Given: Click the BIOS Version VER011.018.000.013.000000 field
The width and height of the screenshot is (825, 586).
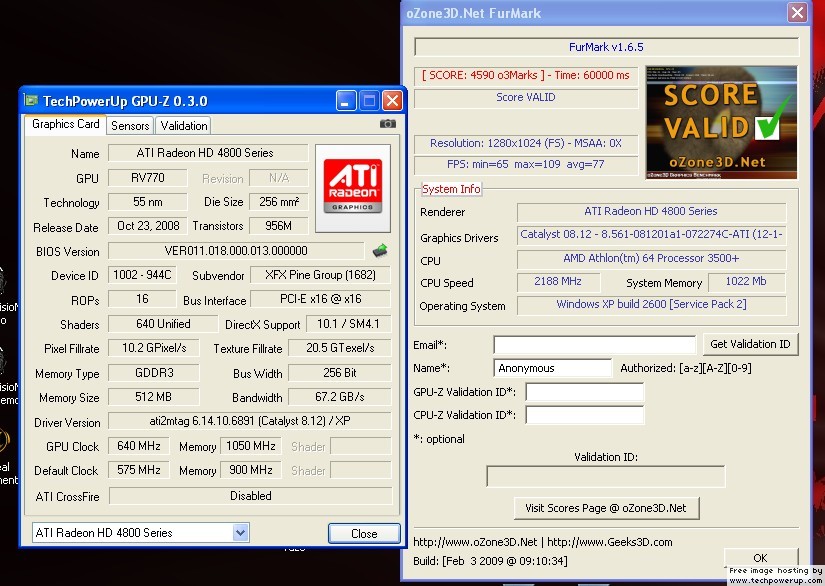Looking at the screenshot, I should point(236,251).
